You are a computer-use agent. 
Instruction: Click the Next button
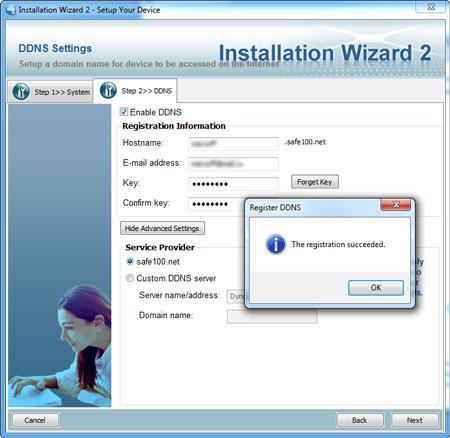point(414,420)
